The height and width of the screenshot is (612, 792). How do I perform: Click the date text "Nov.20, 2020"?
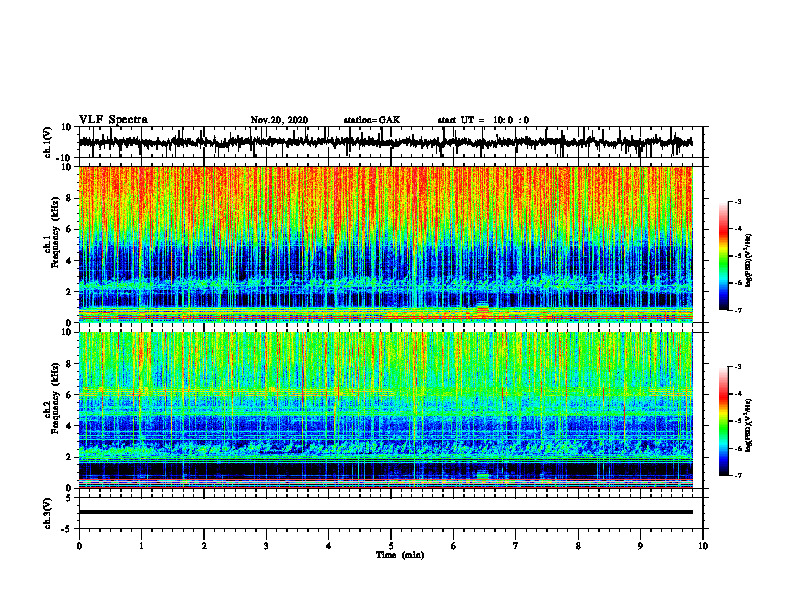click(279, 120)
